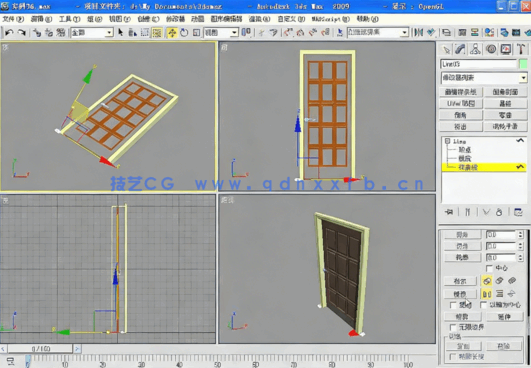Open the 视图 menu
The width and height of the screenshot is (531, 368).
click(x=120, y=19)
